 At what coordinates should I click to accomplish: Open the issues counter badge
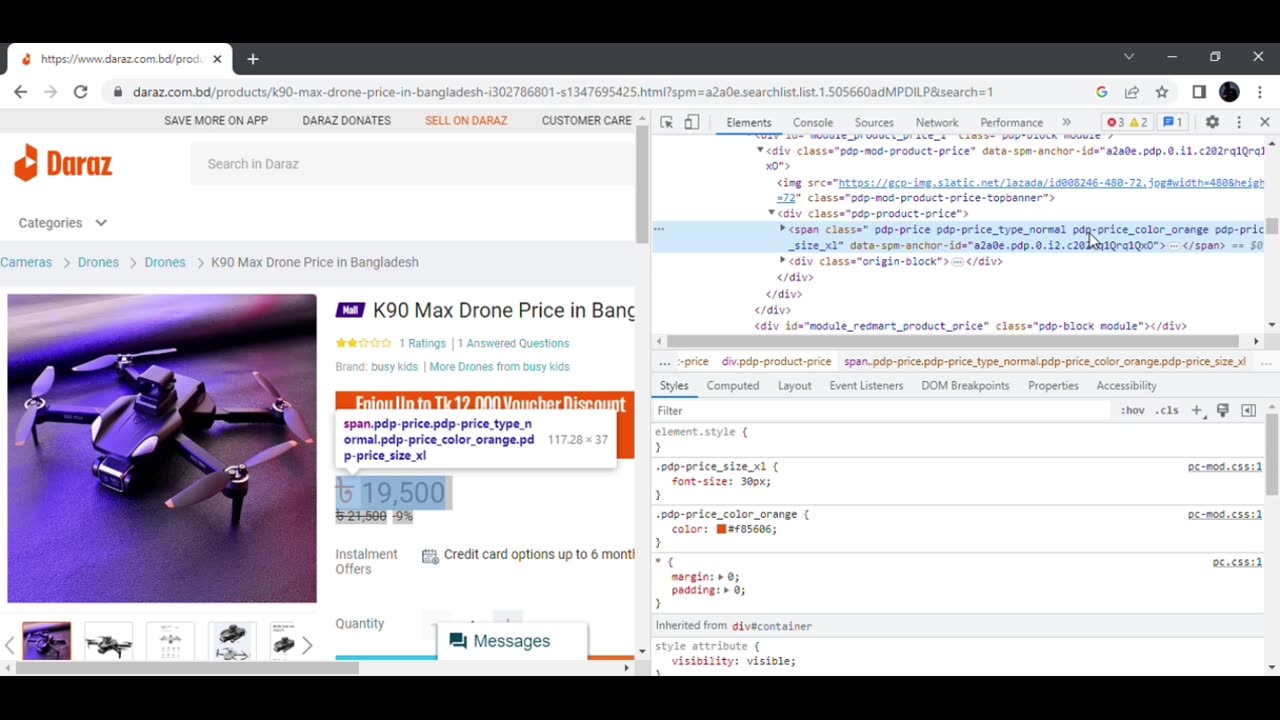(x=1172, y=122)
